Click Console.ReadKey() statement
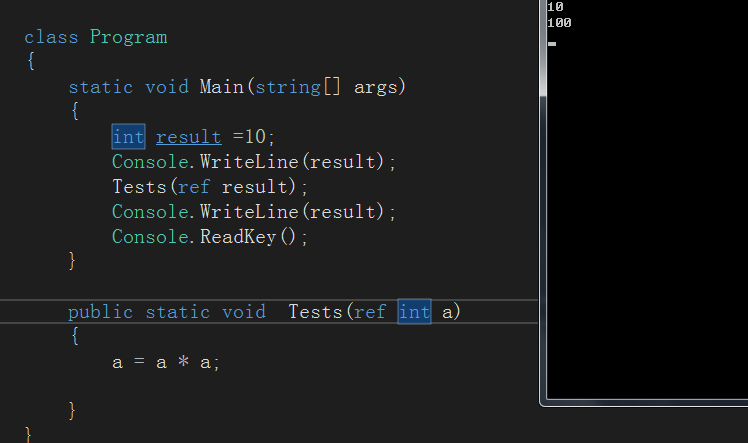Image resolution: width=748 pixels, height=443 pixels. click(210, 237)
